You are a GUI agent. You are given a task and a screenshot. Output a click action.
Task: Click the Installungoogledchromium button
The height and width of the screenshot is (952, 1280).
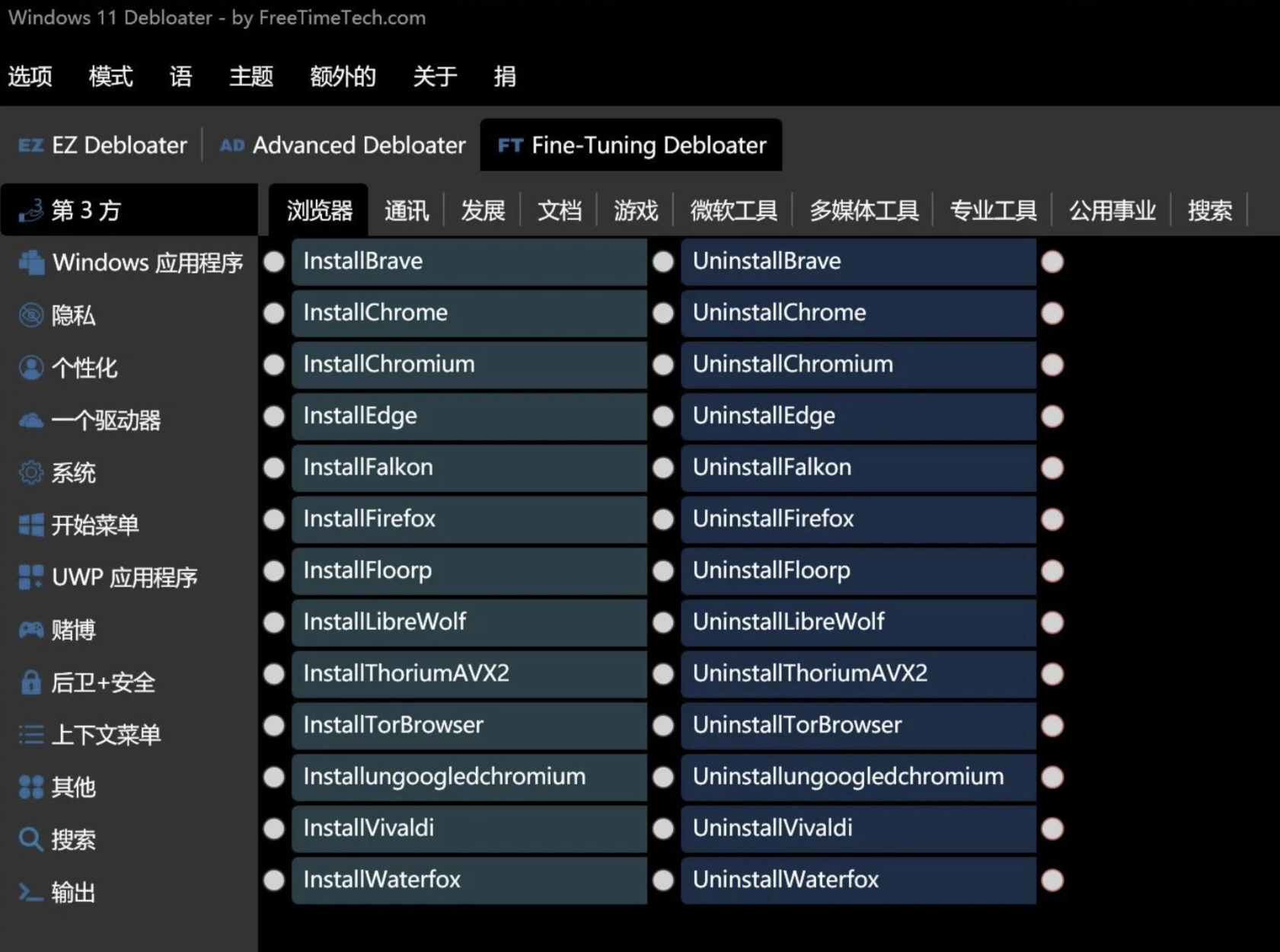click(x=469, y=777)
